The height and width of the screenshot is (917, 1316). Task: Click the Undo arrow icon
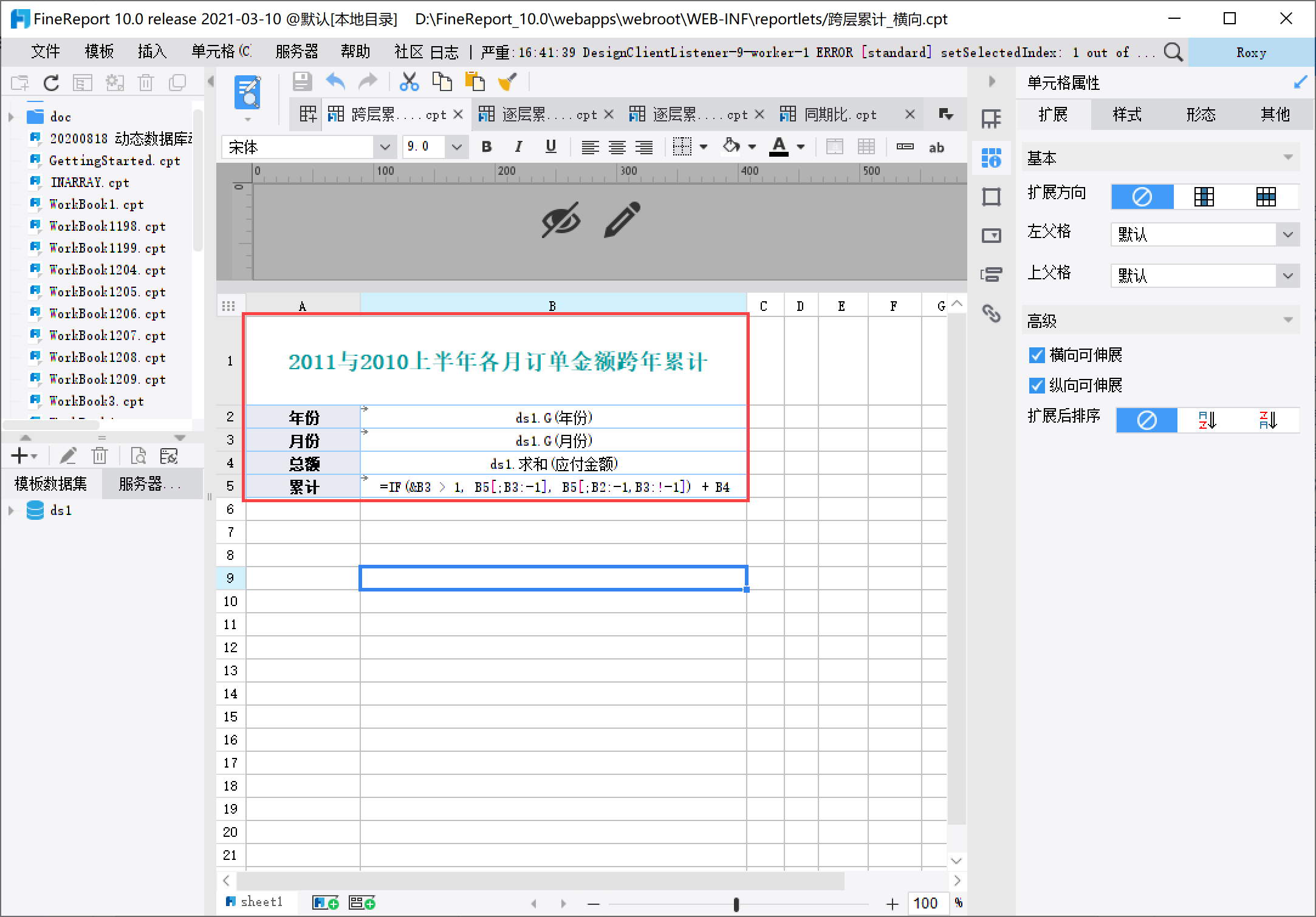point(335,82)
